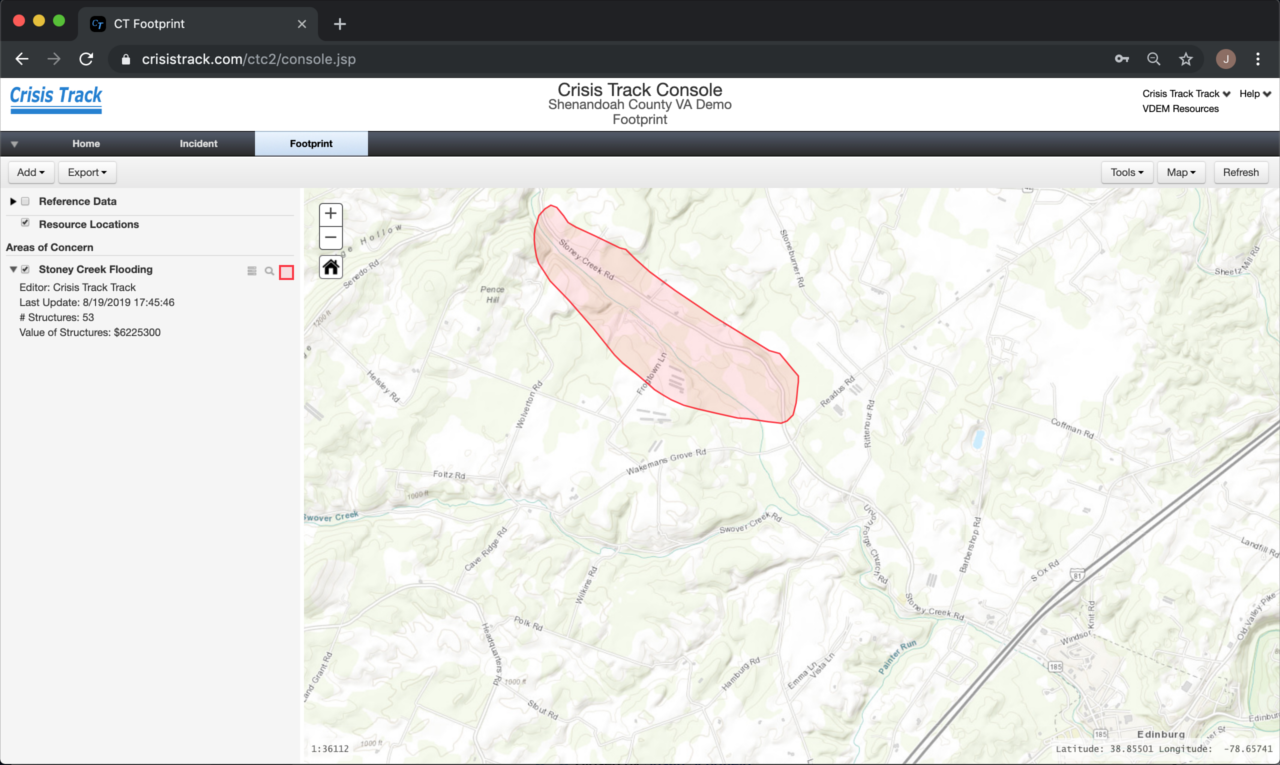The width and height of the screenshot is (1280, 765).
Task: Click the magnifier icon beside Stoney Creek Flooding
Action: [268, 270]
